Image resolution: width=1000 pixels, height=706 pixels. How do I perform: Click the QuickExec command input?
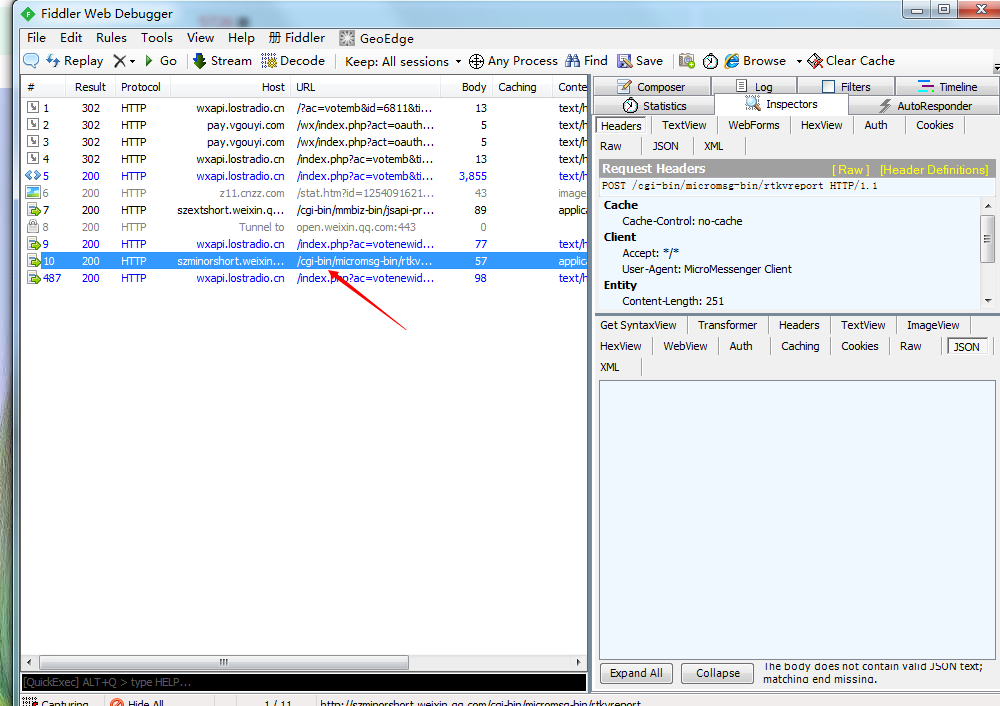pyautogui.click(x=304, y=682)
